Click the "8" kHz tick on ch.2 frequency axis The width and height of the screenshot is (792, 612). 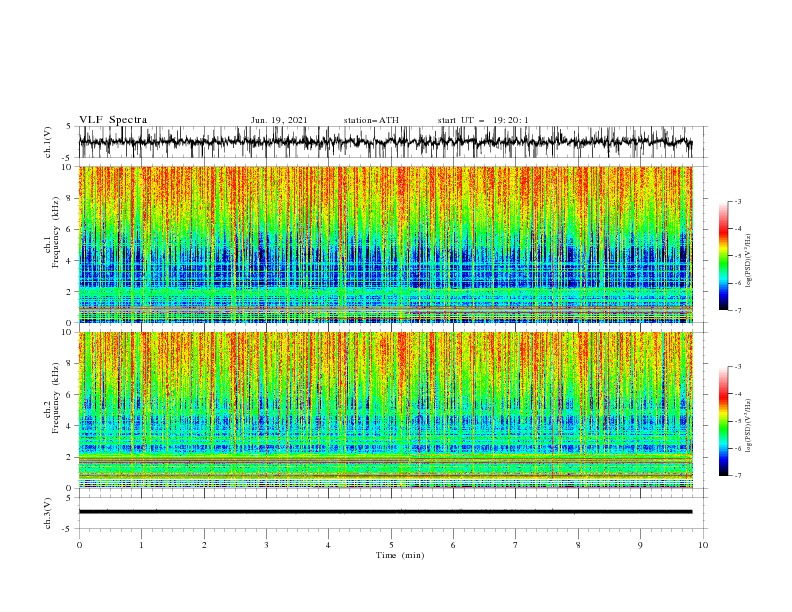70,364
